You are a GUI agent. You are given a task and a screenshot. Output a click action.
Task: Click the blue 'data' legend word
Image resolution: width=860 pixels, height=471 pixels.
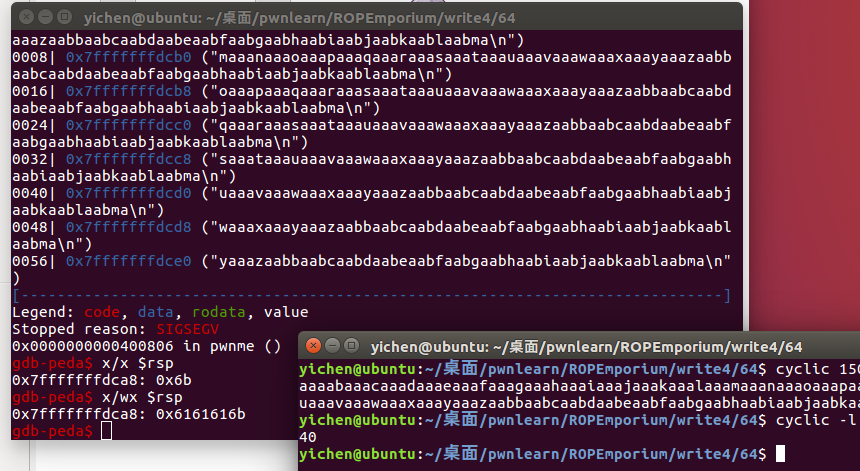(156, 312)
